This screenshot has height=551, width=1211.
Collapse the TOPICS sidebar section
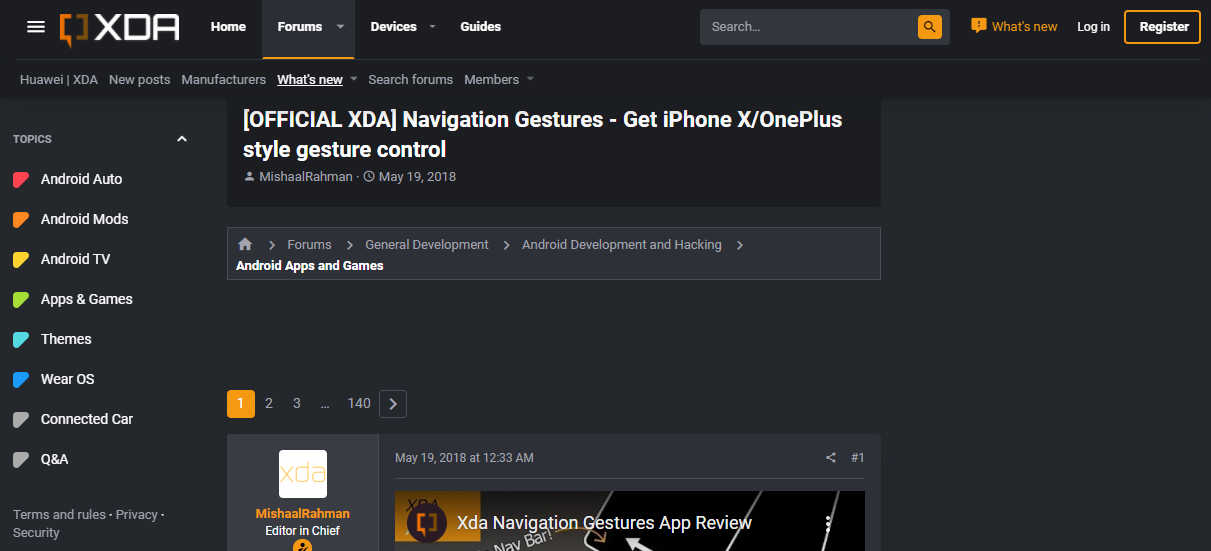click(182, 139)
